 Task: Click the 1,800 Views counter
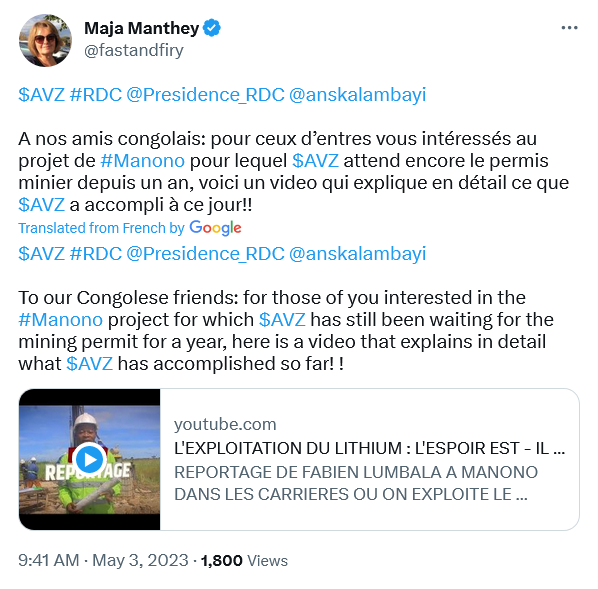coord(244,561)
